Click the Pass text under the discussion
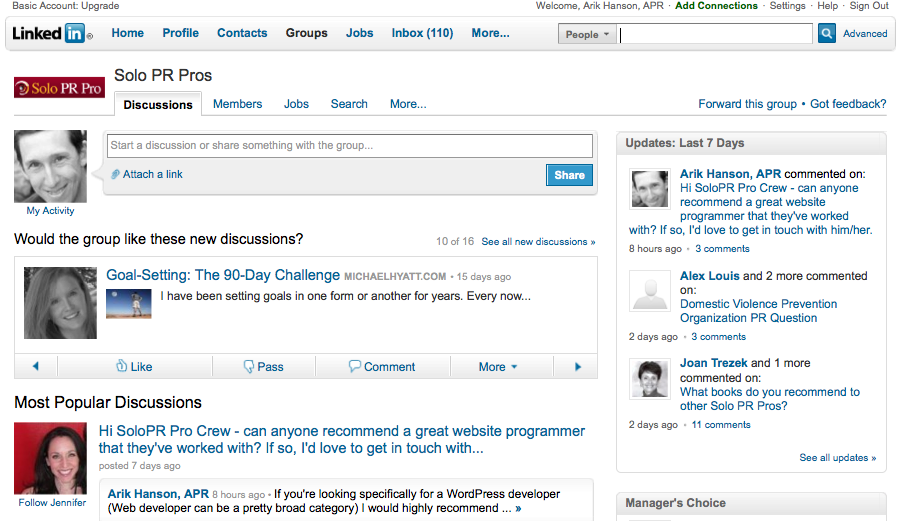This screenshot has width=897, height=521. (x=270, y=367)
